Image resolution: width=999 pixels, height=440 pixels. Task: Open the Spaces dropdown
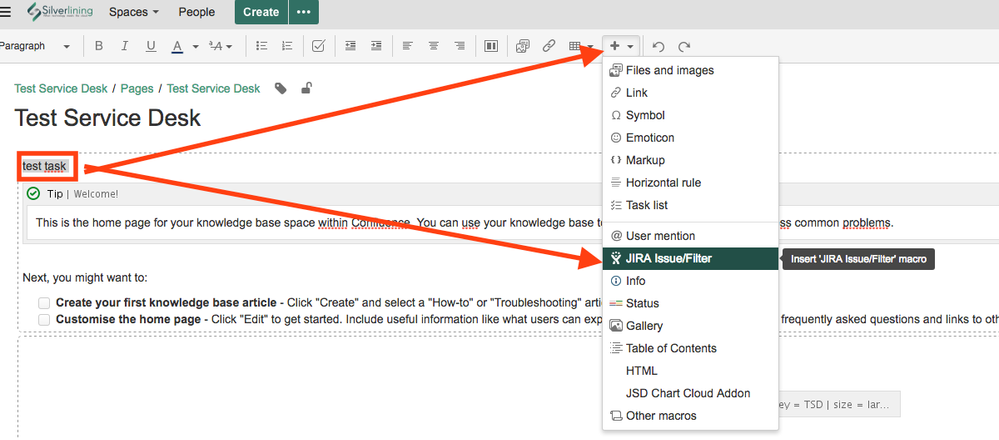134,12
